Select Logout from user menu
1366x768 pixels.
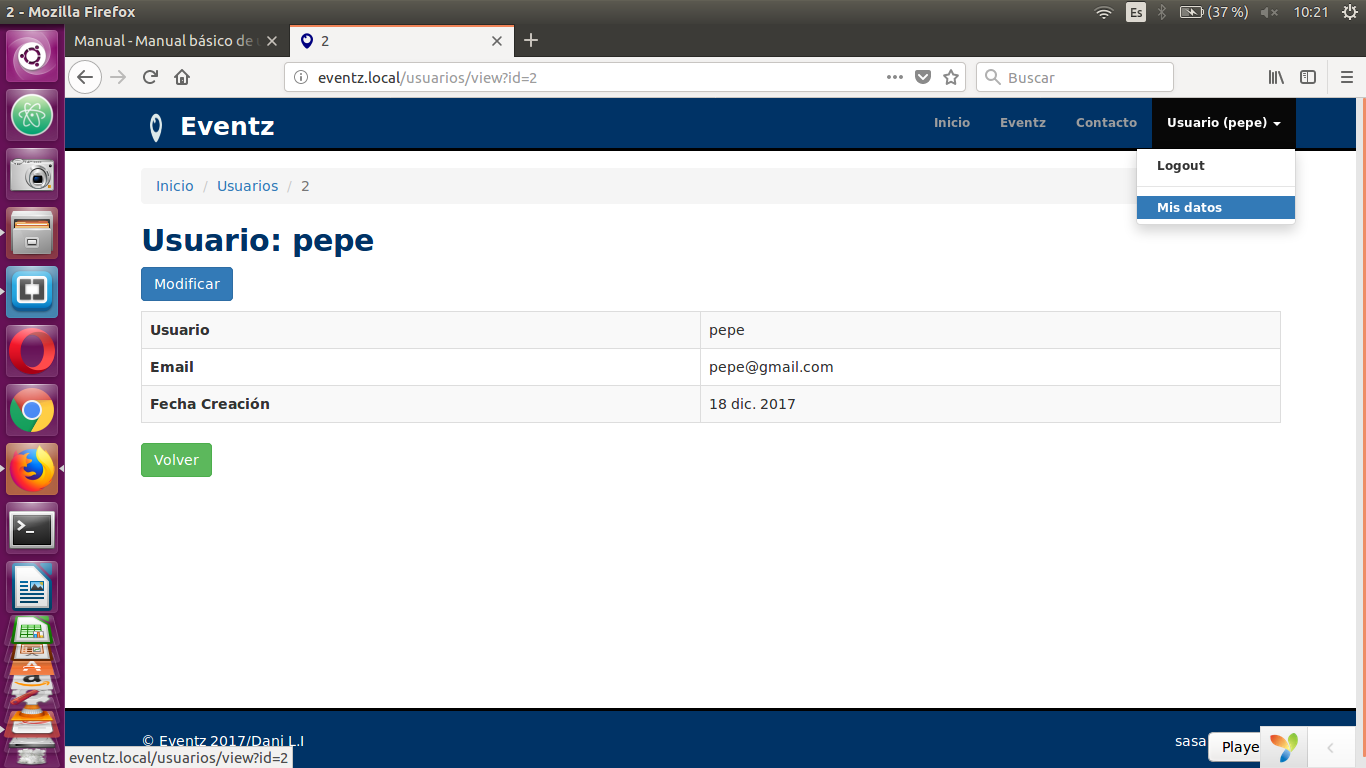click(x=1216, y=166)
